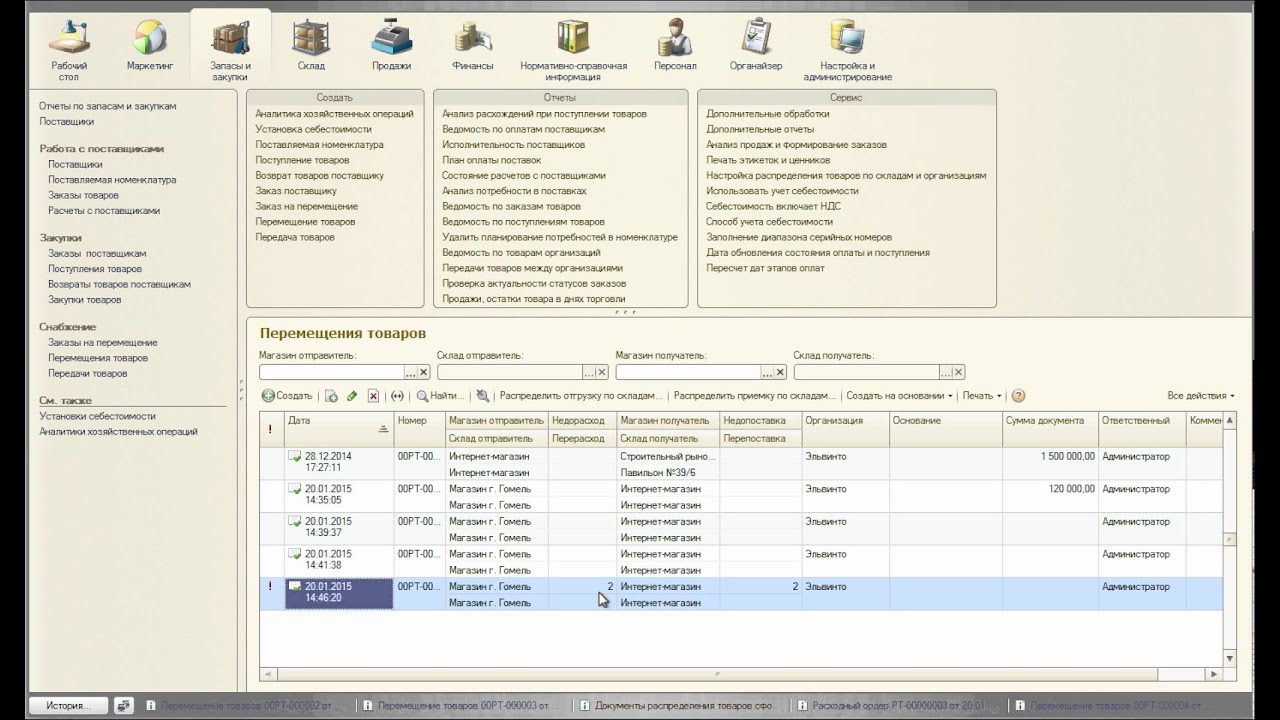The width and height of the screenshot is (1280, 720).
Task: Open Передачи товаров under Снабжение
Action: point(88,373)
